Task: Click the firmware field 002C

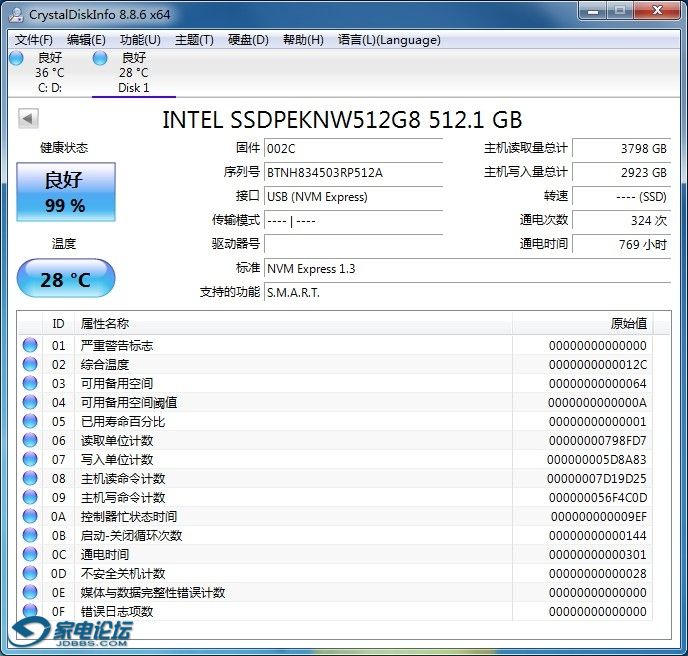Action: pyautogui.click(x=353, y=149)
